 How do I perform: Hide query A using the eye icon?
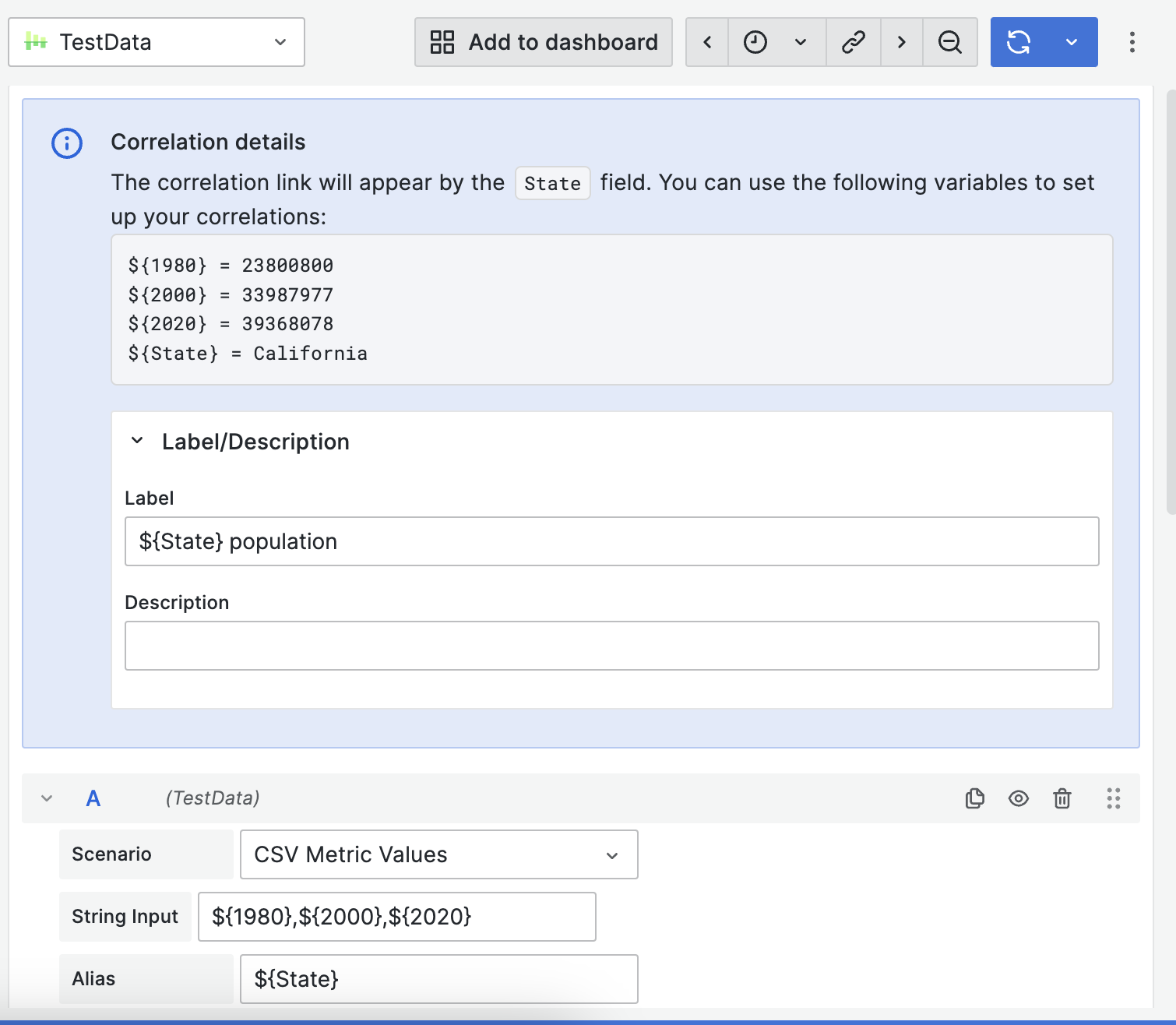click(x=1019, y=798)
